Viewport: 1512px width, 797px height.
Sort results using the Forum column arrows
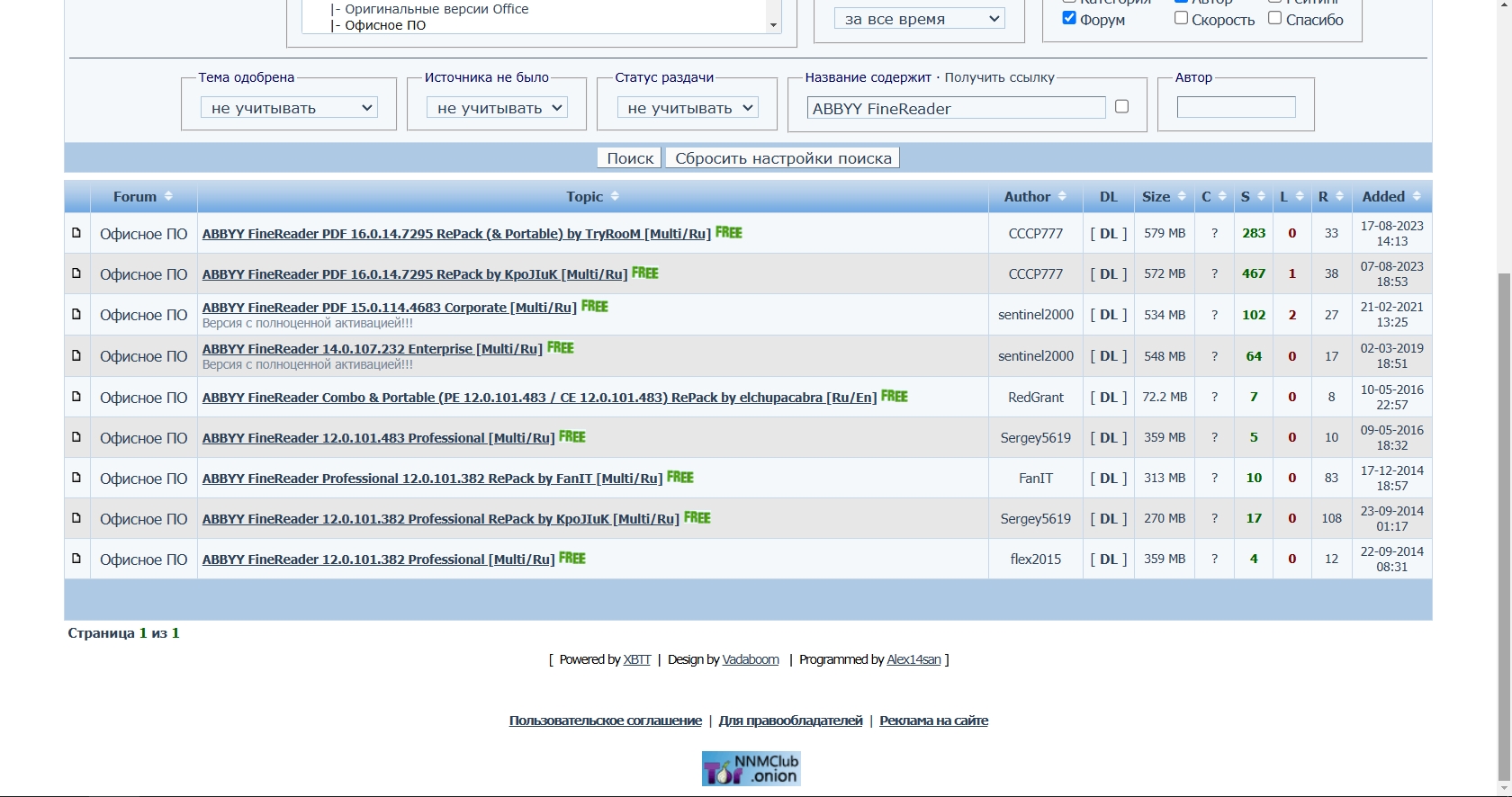(x=168, y=196)
